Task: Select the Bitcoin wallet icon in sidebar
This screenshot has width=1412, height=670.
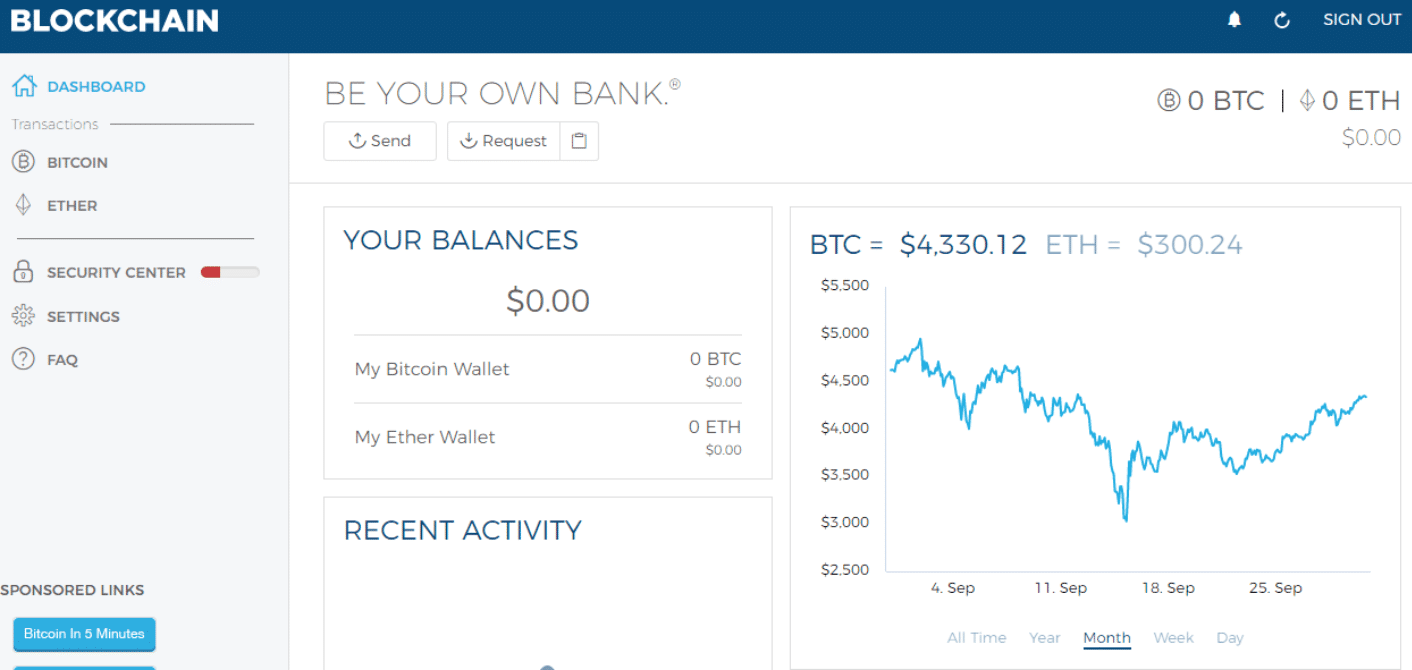Action: 23,161
